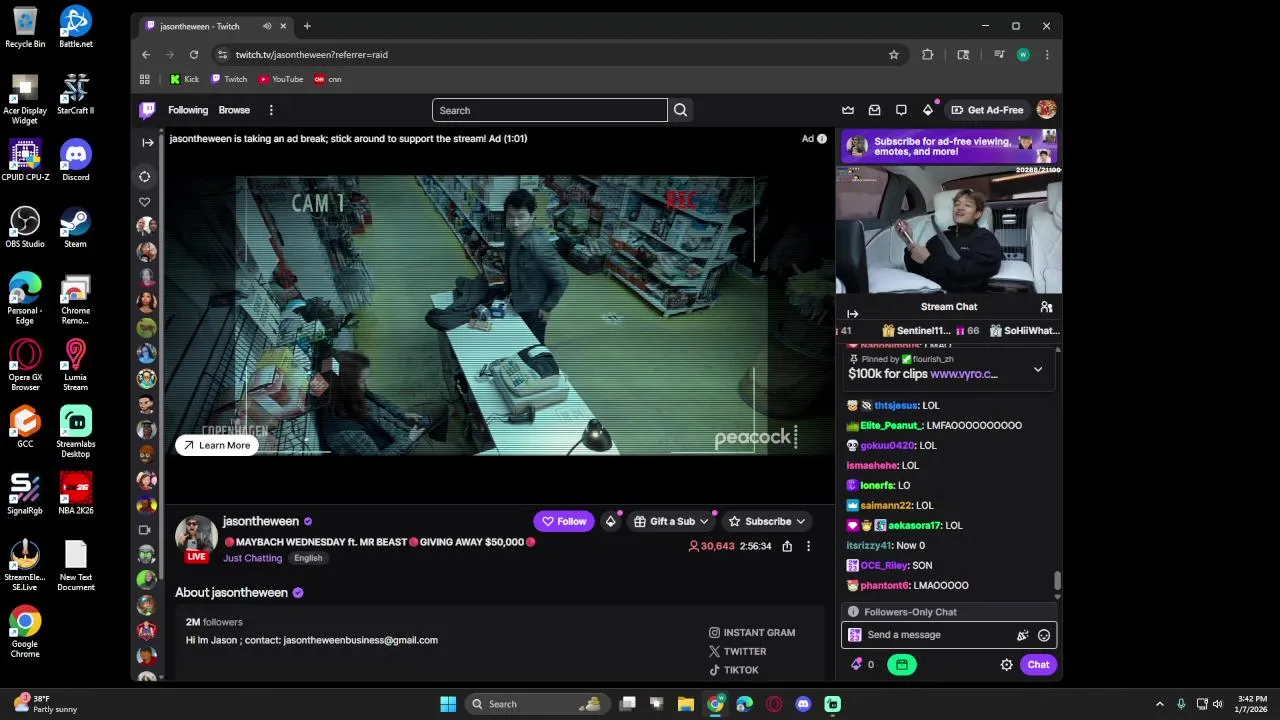The height and width of the screenshot is (720, 1280).
Task: Open Chrome apps grid icon
Action: point(145,79)
